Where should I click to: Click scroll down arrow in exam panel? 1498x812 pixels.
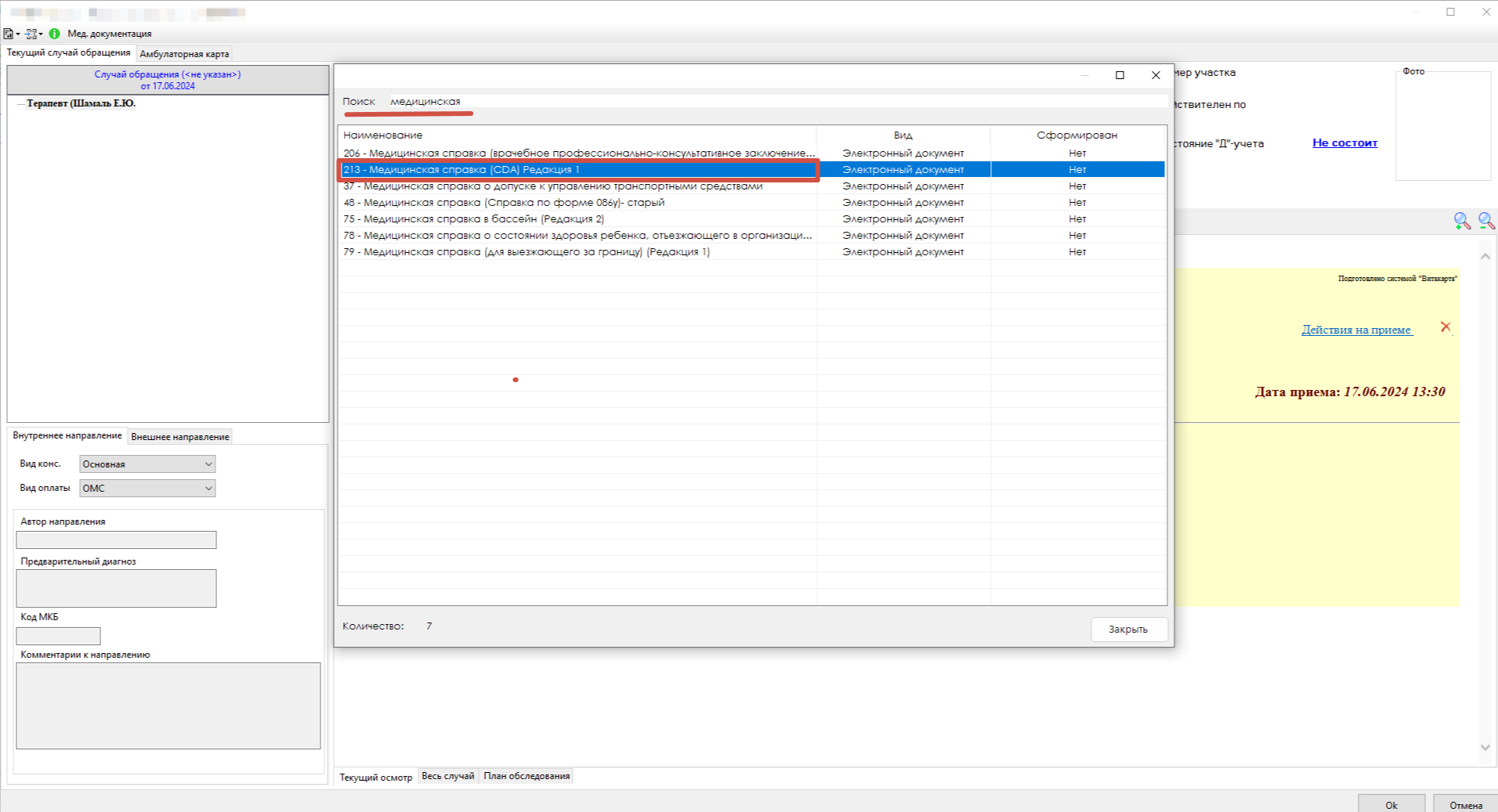[x=1485, y=748]
